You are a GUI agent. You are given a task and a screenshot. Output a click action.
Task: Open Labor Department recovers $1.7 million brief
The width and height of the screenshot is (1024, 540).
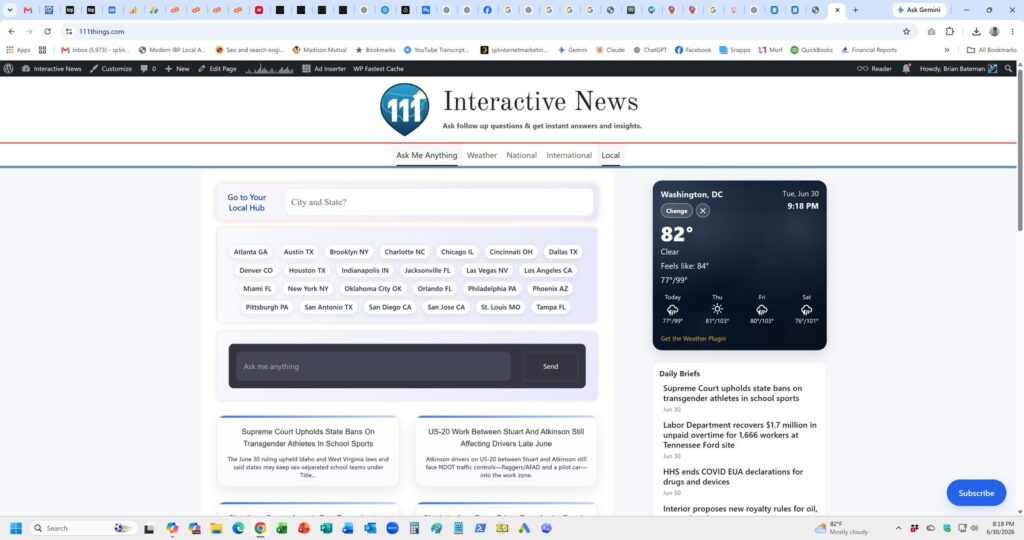click(x=739, y=435)
